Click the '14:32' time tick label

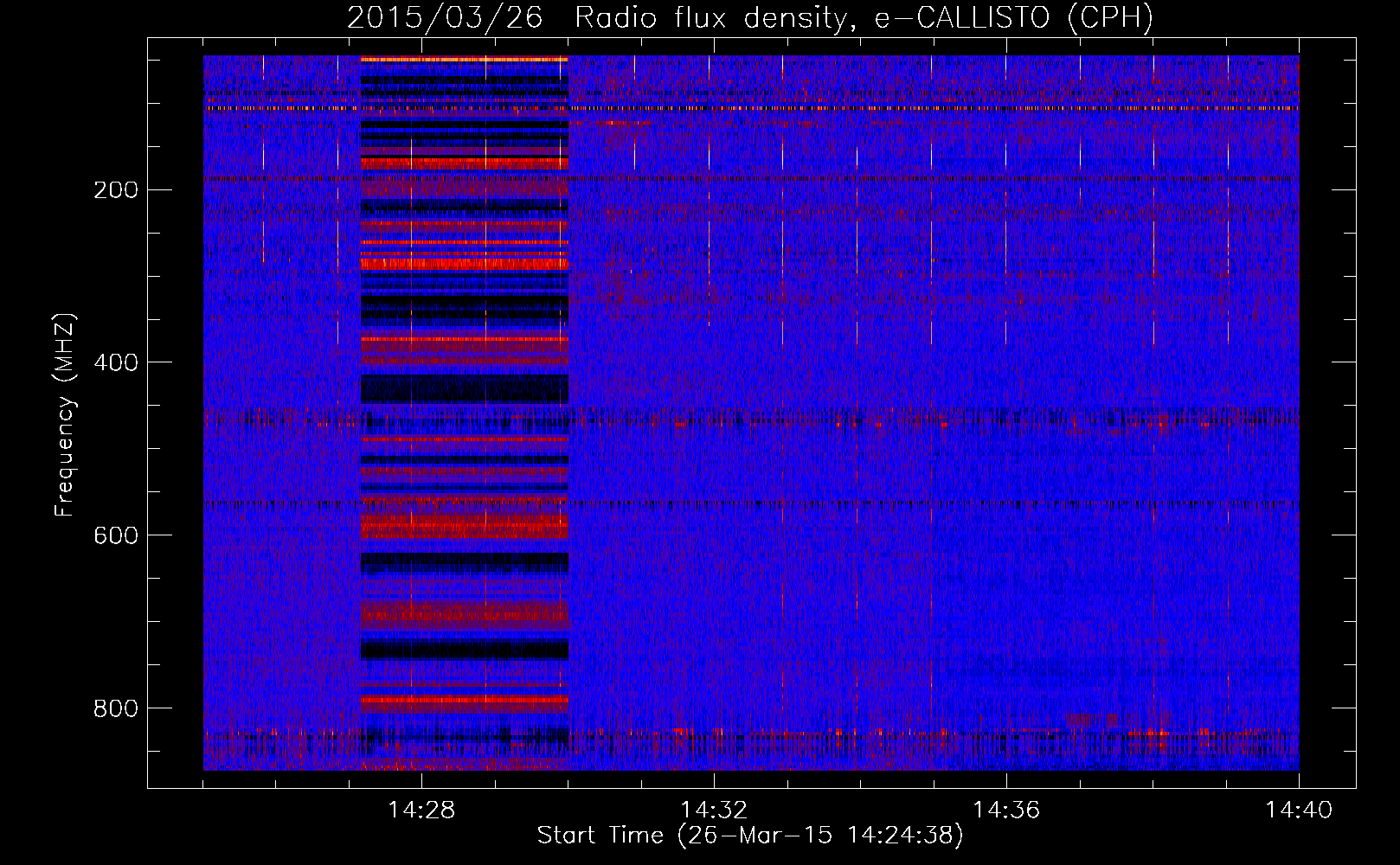pyautogui.click(x=714, y=811)
